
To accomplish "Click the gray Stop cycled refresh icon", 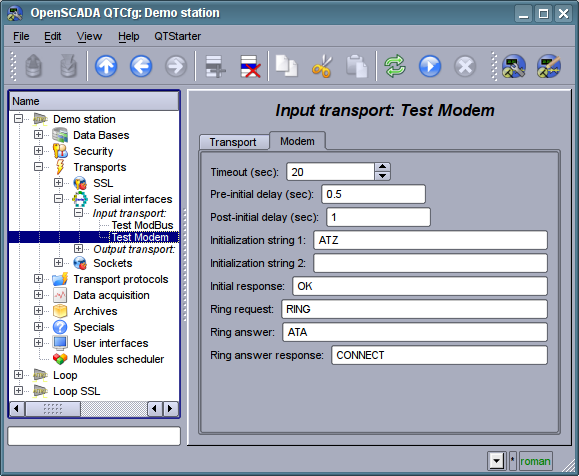I will coord(465,66).
